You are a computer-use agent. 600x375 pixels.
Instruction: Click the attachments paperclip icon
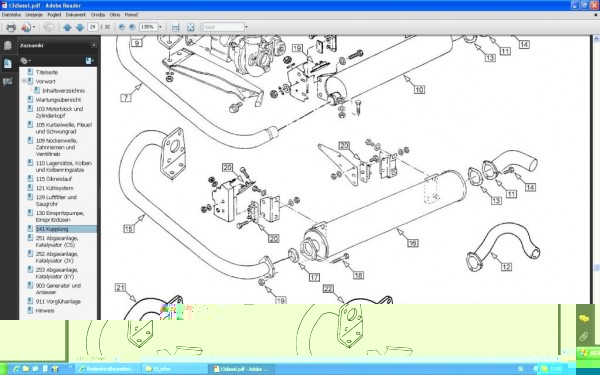584,336
